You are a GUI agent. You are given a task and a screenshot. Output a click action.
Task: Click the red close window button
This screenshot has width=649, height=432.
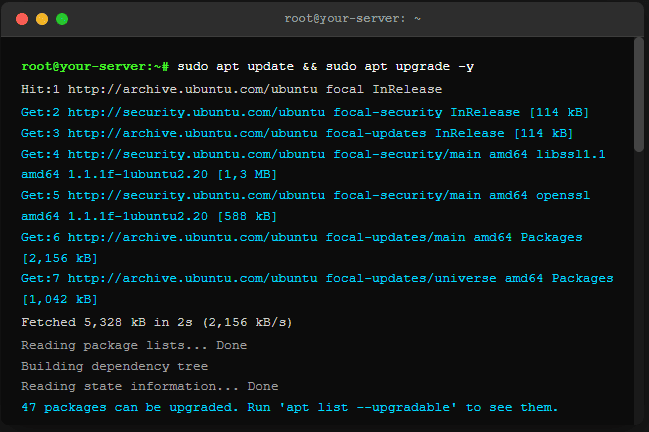coord(21,18)
